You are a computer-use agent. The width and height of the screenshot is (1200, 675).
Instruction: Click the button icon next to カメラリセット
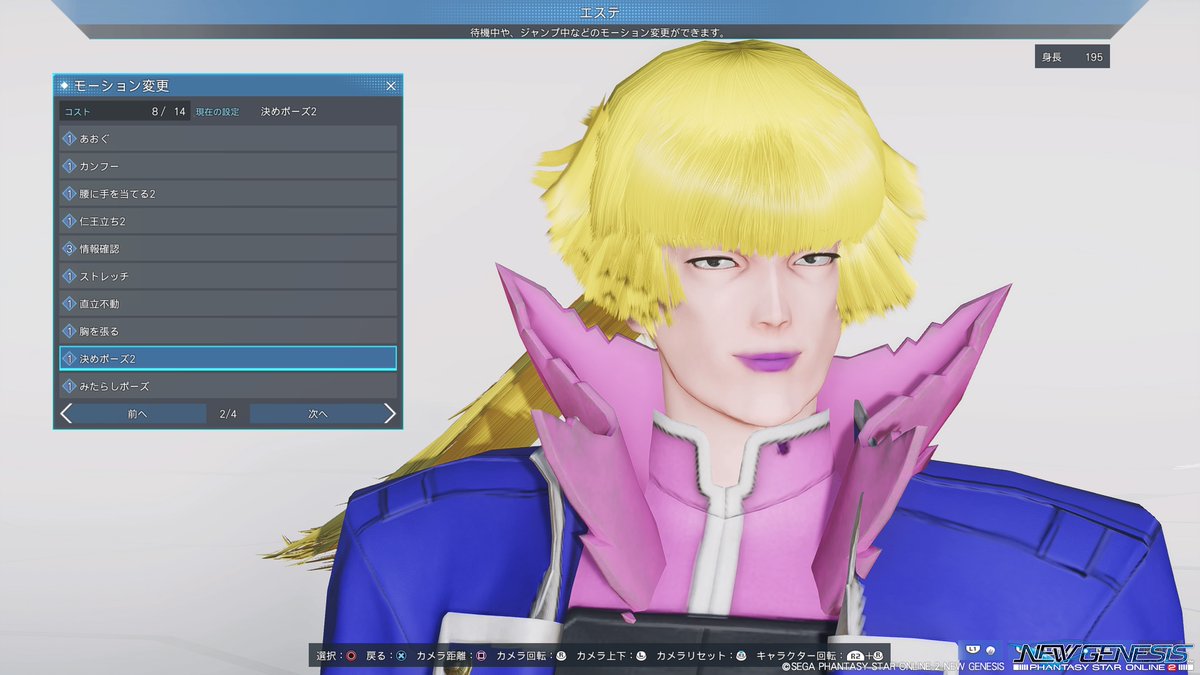click(740, 657)
